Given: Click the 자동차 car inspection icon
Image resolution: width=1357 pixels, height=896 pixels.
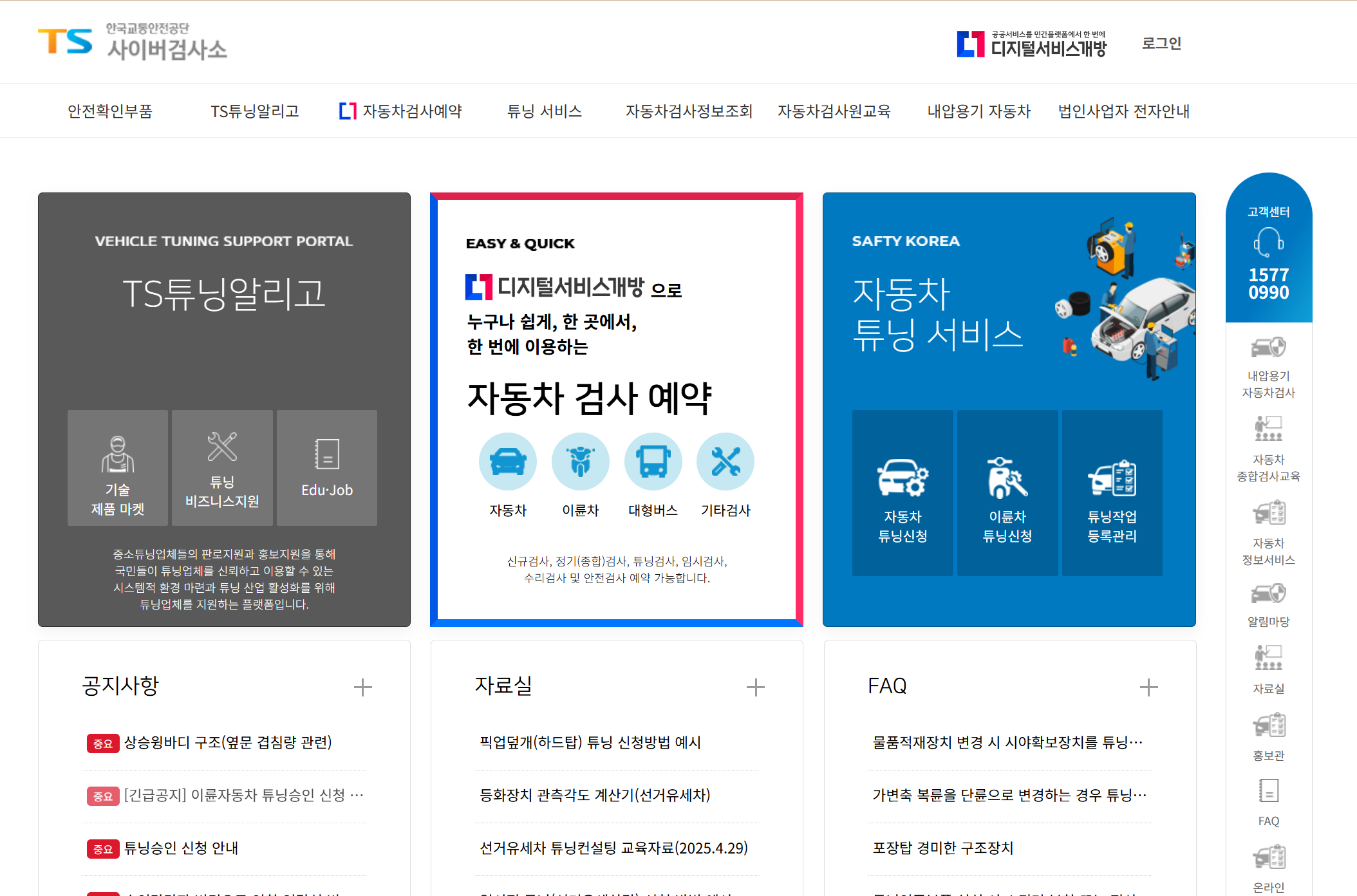Looking at the screenshot, I should [x=507, y=462].
